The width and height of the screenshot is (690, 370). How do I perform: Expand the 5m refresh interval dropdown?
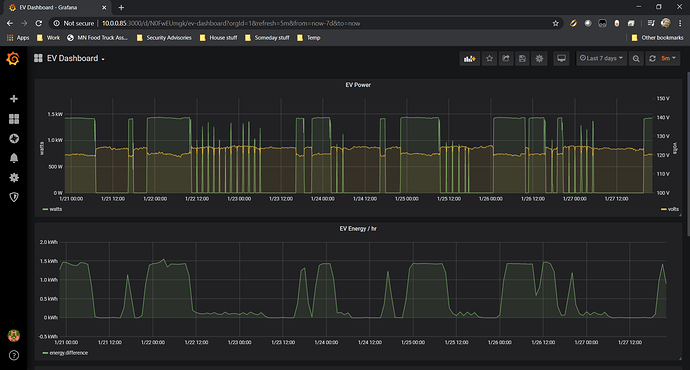tap(669, 59)
